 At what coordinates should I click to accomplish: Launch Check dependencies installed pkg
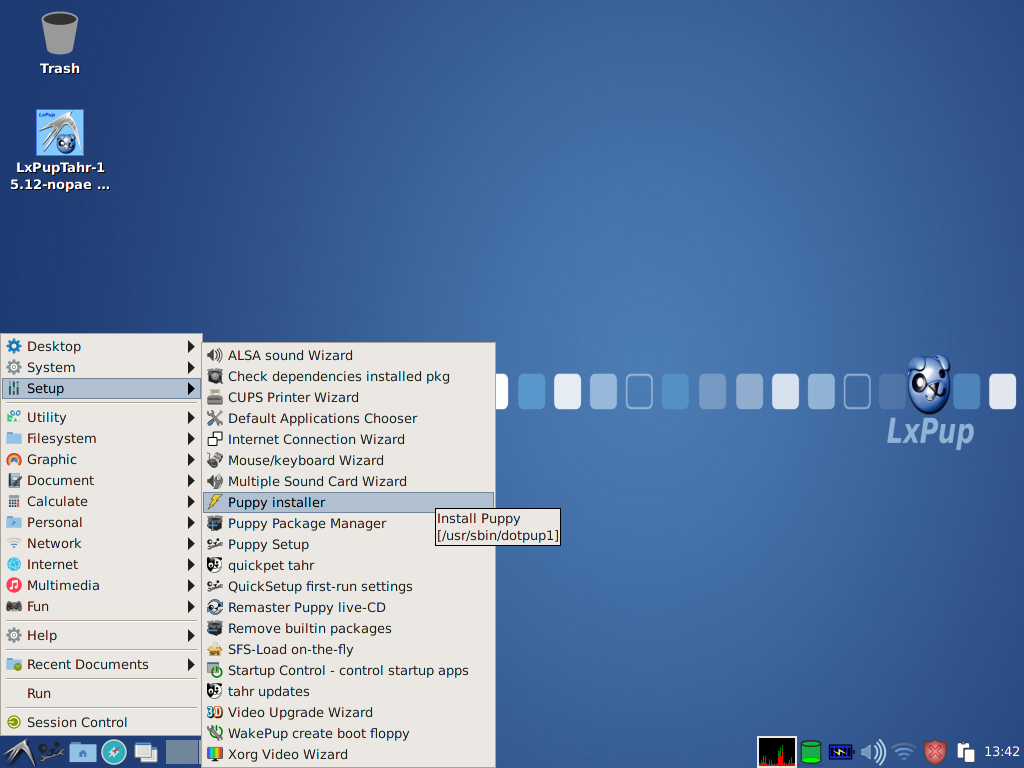[349, 376]
